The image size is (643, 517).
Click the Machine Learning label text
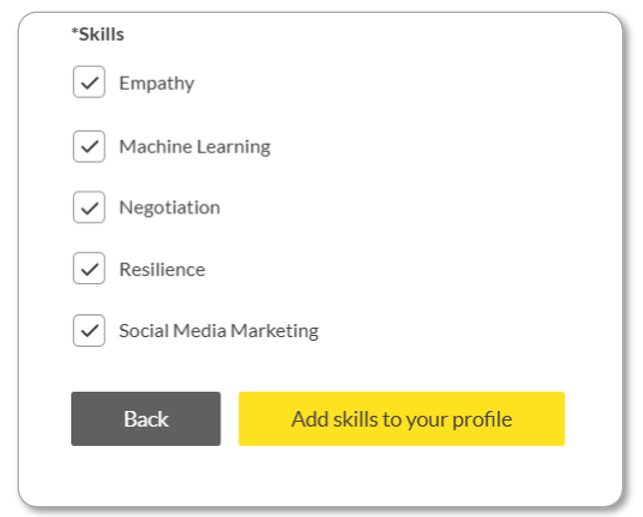click(x=195, y=147)
